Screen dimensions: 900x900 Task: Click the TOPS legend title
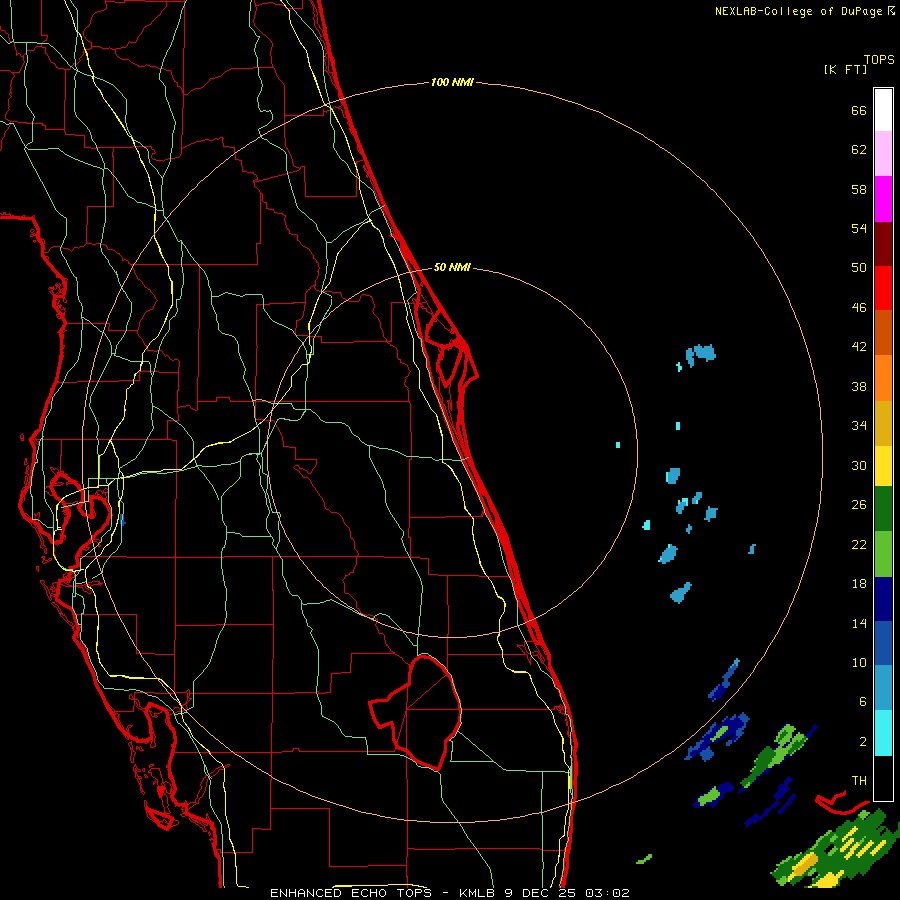[879, 59]
